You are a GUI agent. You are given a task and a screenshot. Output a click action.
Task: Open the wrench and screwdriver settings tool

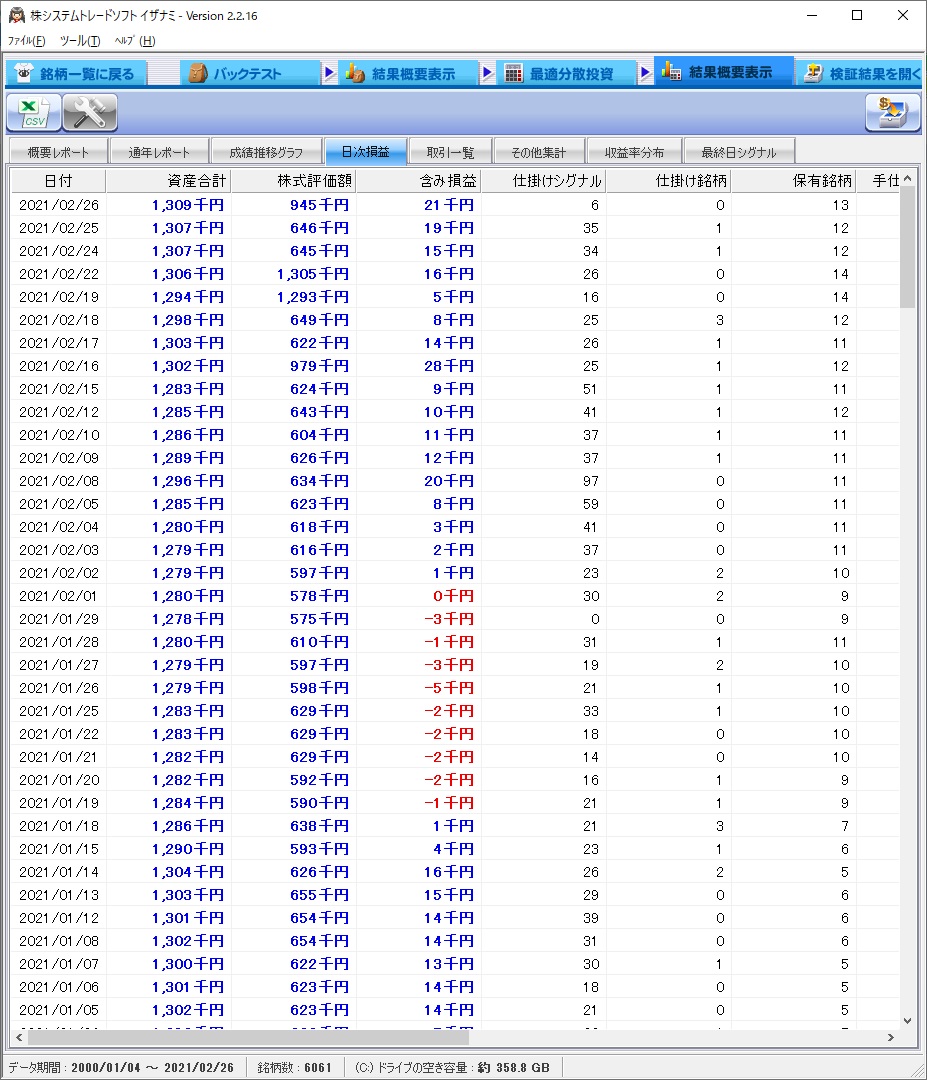click(90, 113)
